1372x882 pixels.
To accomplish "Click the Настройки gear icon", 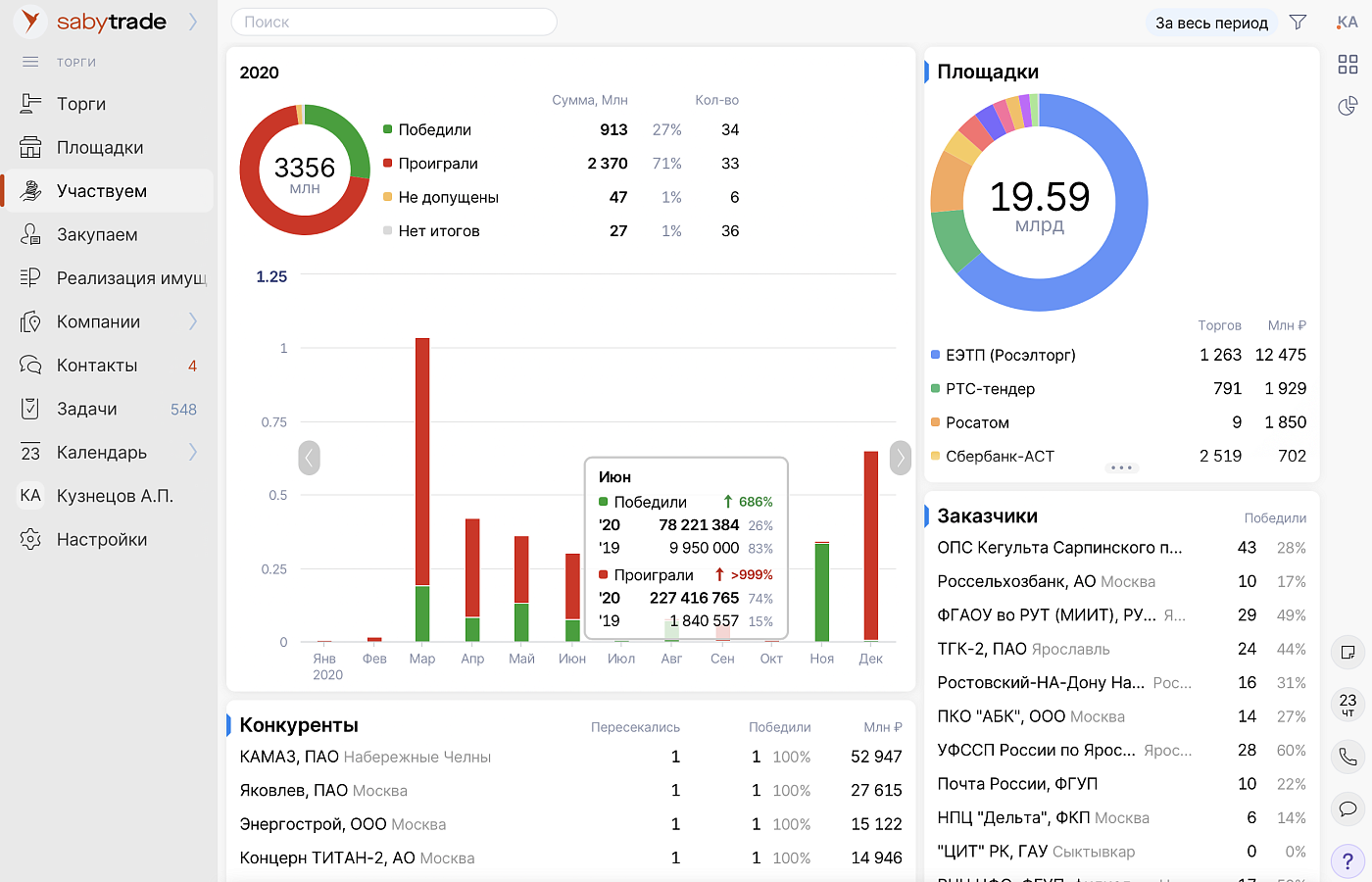I will click(31, 539).
